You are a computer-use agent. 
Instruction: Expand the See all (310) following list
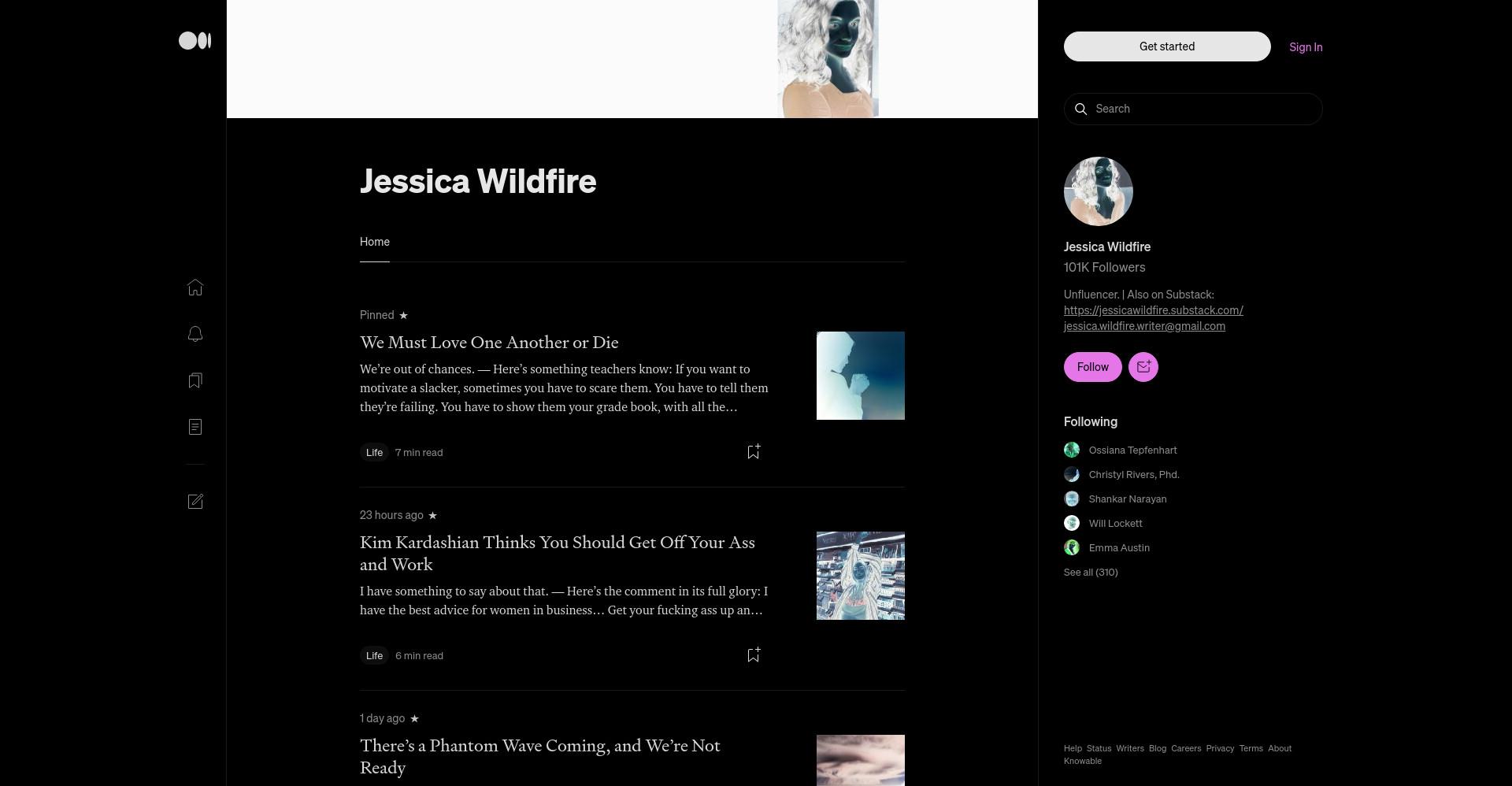pos(1091,572)
